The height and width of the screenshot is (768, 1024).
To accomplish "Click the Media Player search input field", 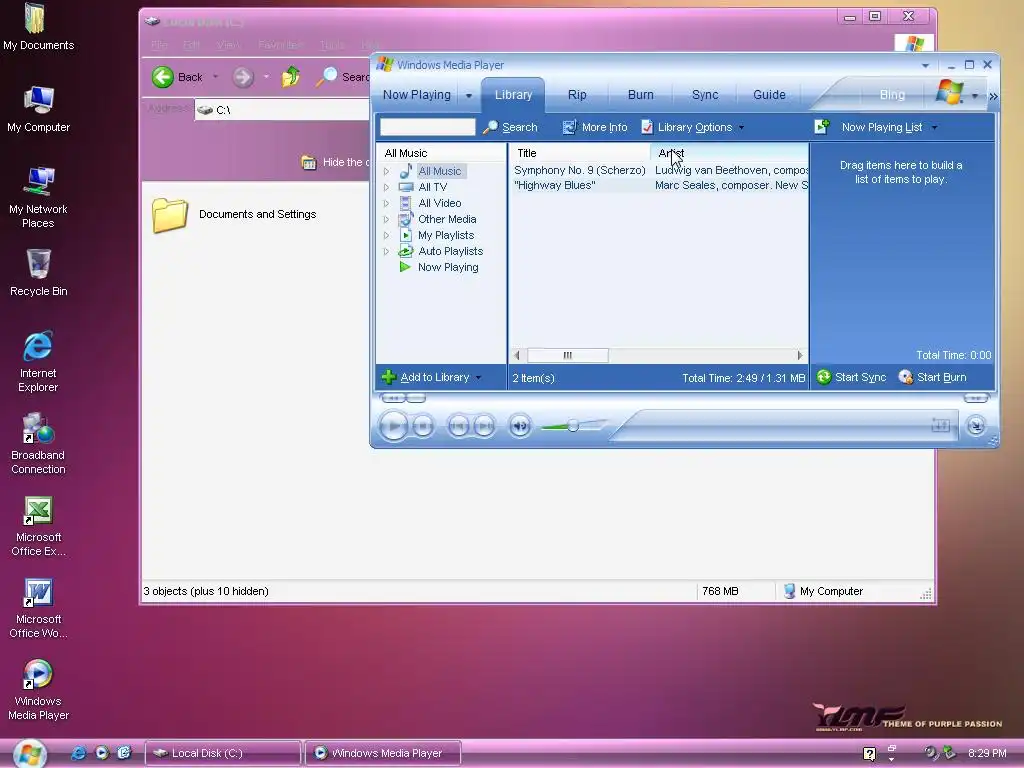I will (x=428, y=127).
